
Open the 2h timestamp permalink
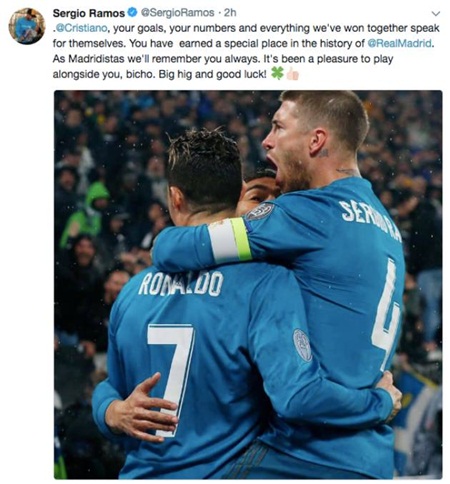pyautogui.click(x=230, y=13)
